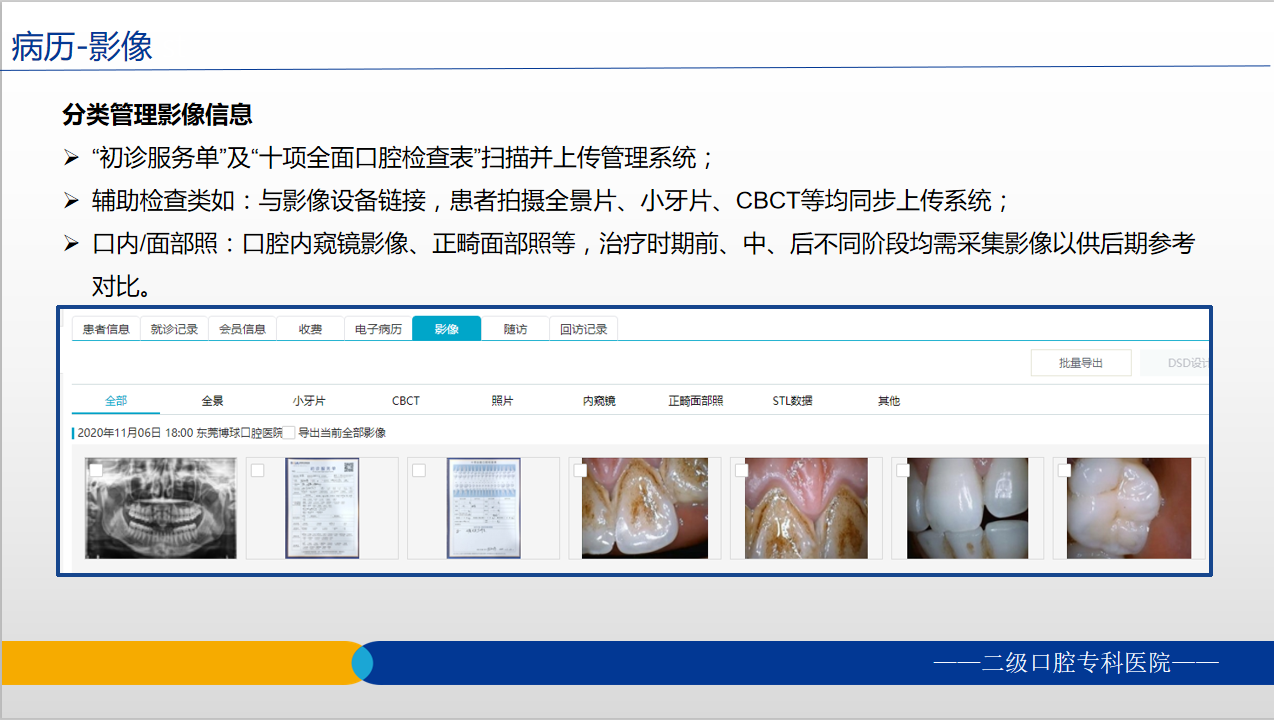View the CBCT image category
This screenshot has height=720, width=1274.
[406, 399]
